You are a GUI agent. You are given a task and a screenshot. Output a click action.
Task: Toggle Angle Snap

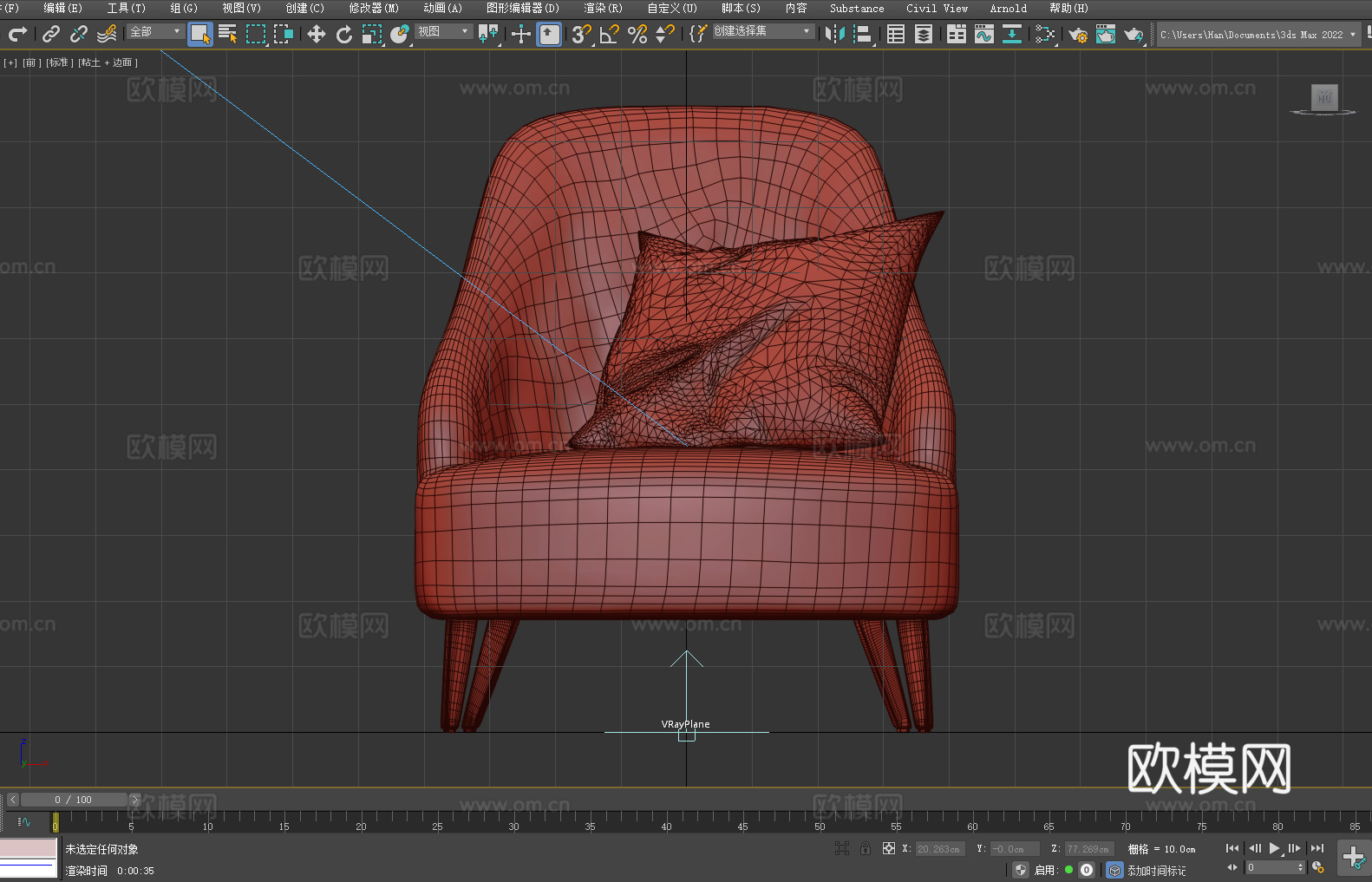[610, 34]
